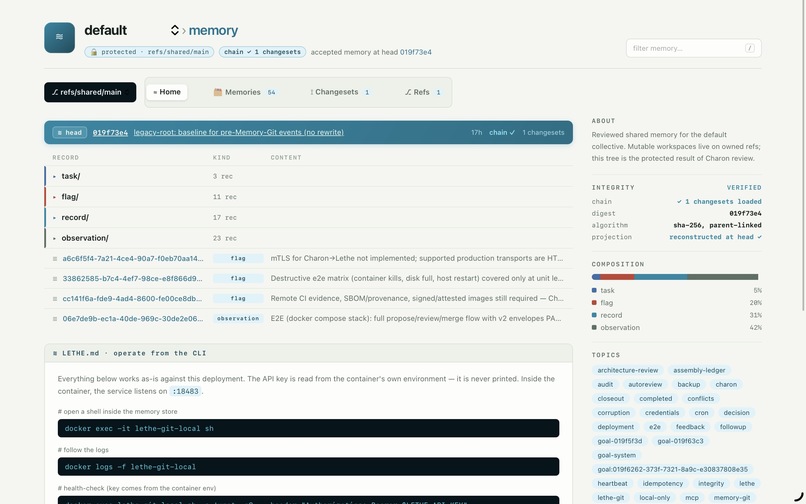Image resolution: width=806 pixels, height=504 pixels.
Task: Click the docker logs -f lethe-git-local code block
Action: pyautogui.click(x=308, y=466)
